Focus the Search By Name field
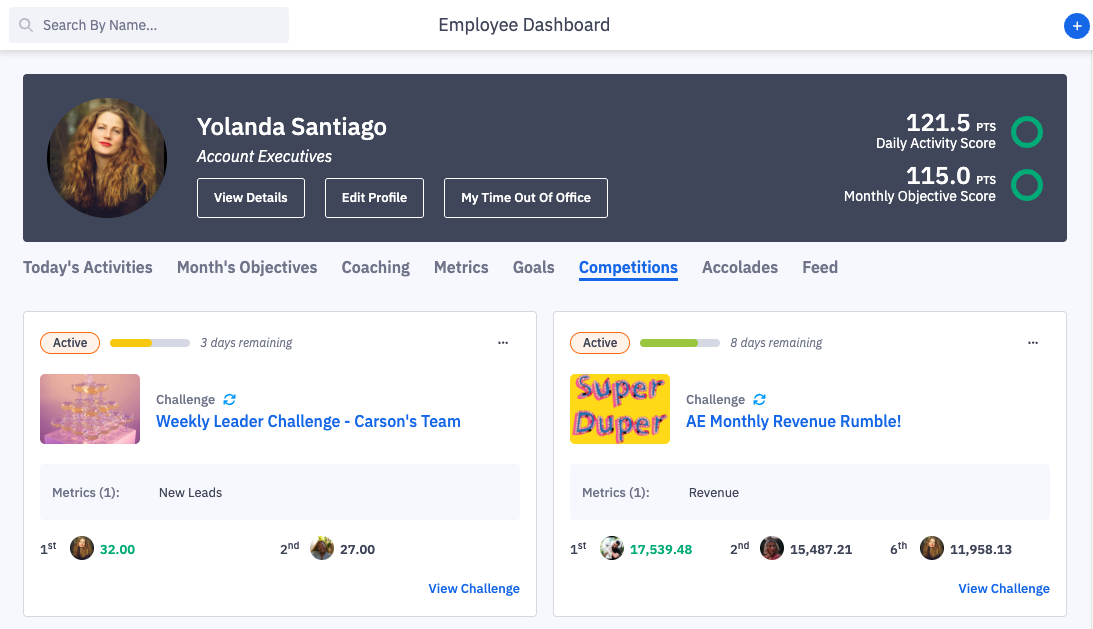The image size is (1093, 629). pyautogui.click(x=160, y=25)
